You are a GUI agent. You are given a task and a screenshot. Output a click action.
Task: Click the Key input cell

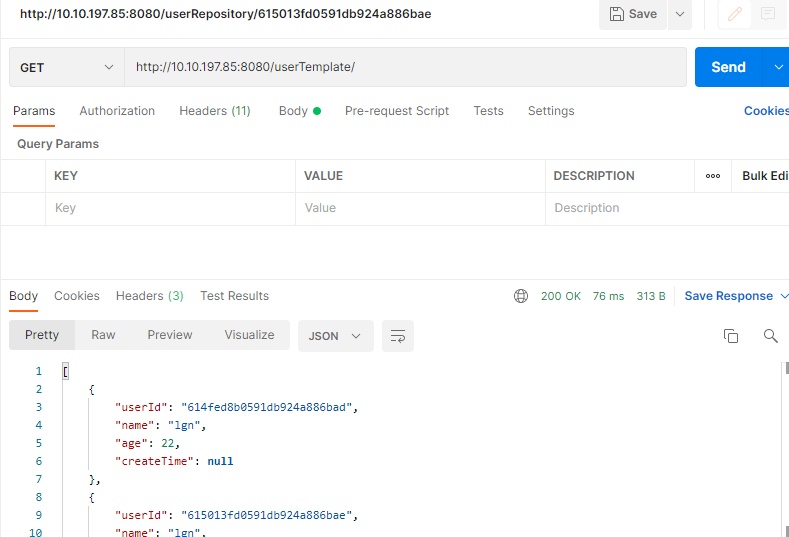(x=171, y=208)
